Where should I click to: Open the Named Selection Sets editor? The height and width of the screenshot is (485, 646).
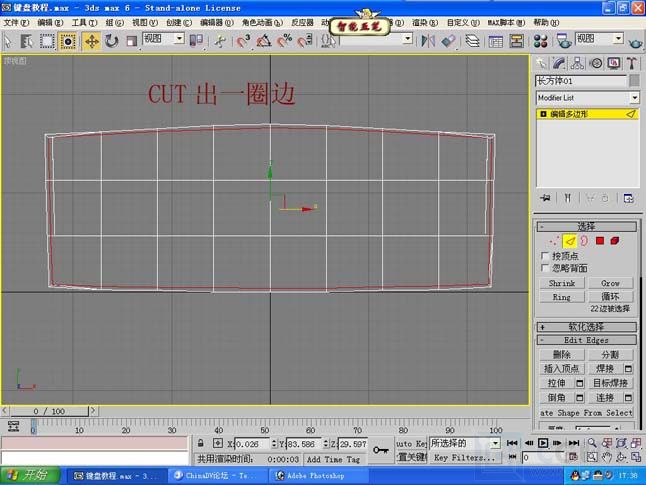point(328,41)
